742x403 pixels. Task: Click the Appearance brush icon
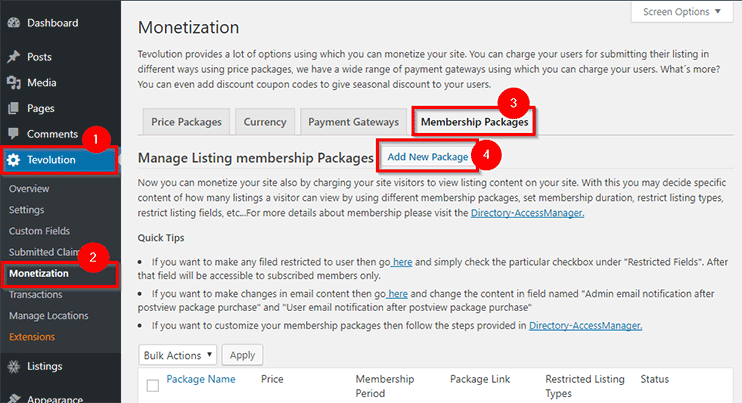[14, 398]
